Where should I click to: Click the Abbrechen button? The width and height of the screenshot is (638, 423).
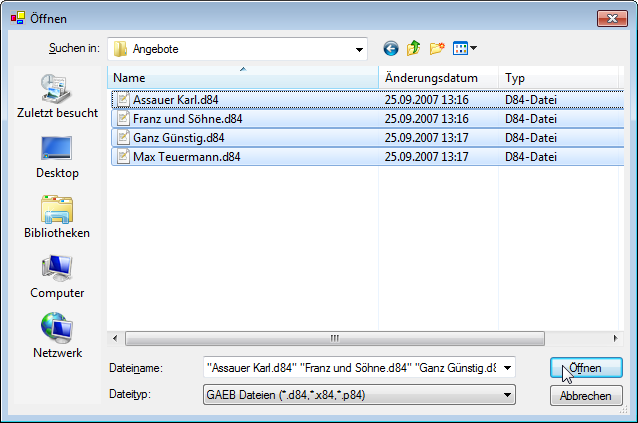(x=586, y=396)
